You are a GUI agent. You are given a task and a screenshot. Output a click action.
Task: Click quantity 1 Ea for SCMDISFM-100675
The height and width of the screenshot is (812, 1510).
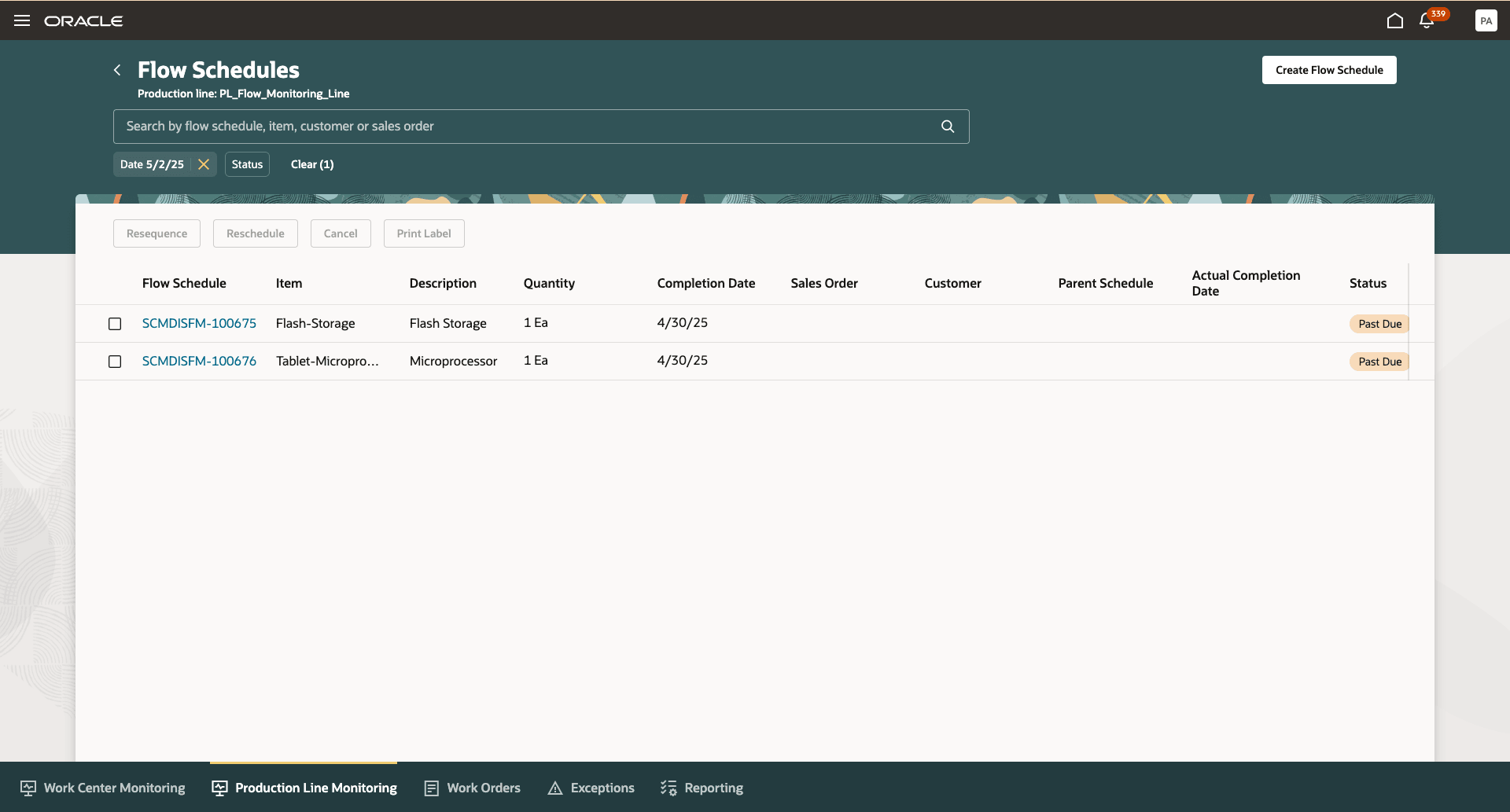click(x=536, y=322)
